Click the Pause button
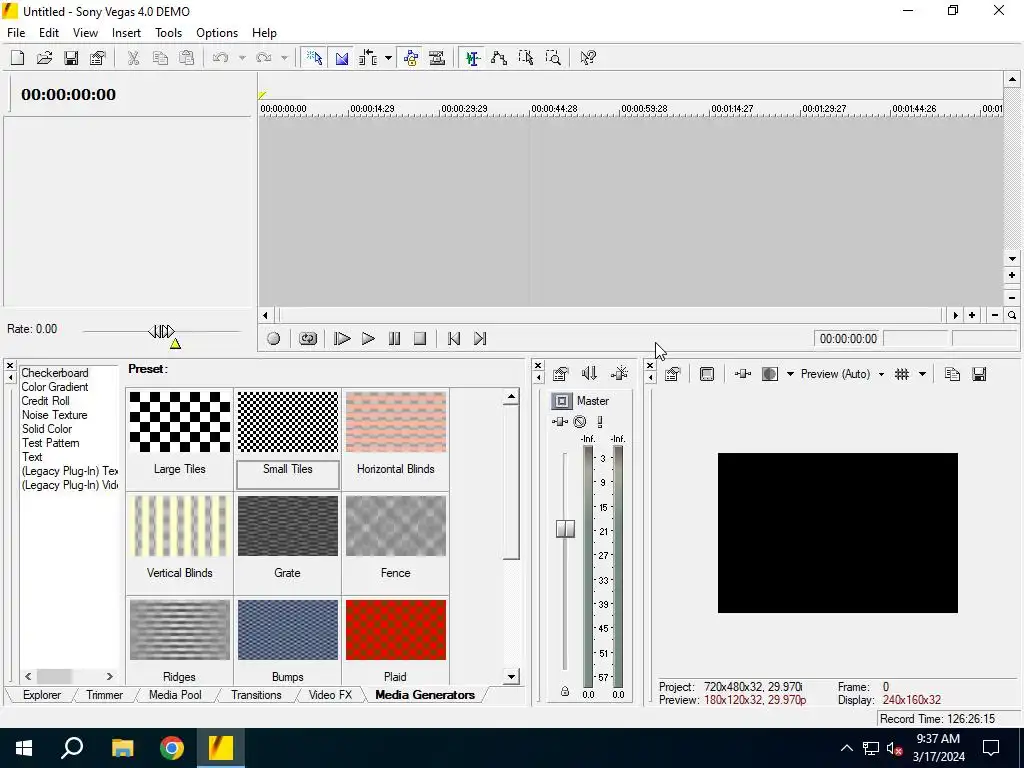 pyautogui.click(x=394, y=338)
